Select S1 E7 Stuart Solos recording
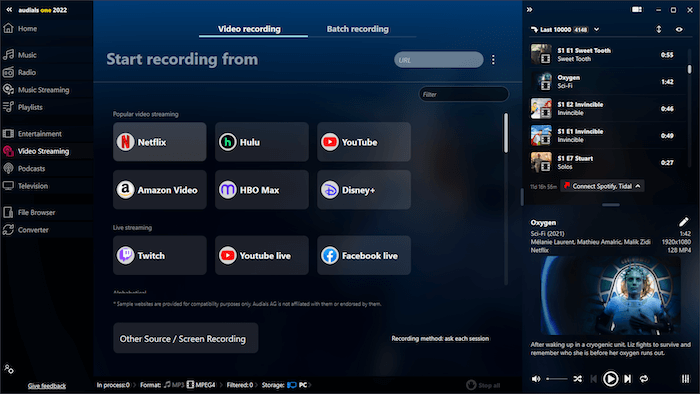Image resolution: width=700 pixels, height=394 pixels. point(606,162)
